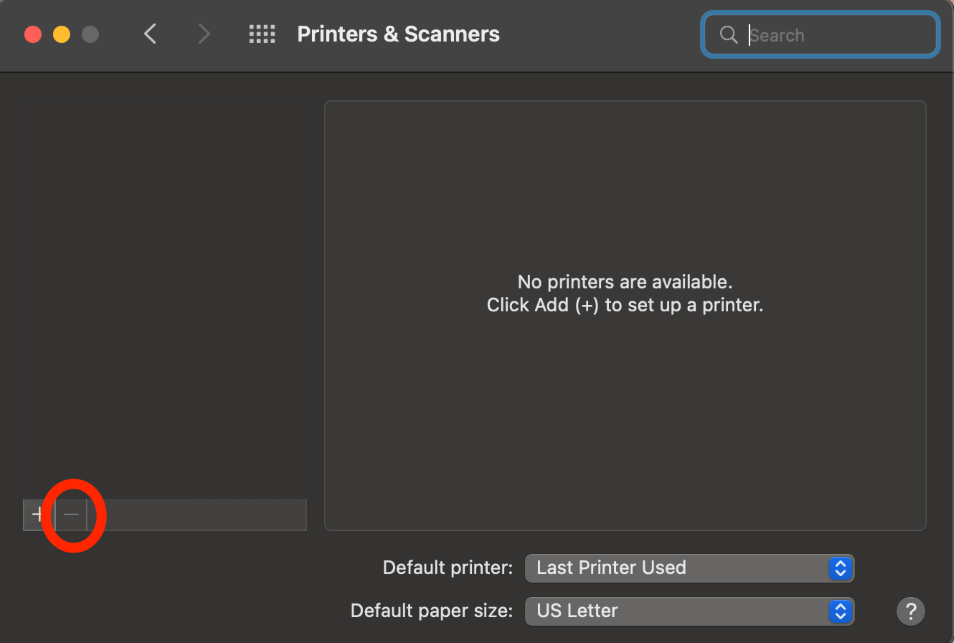Click the Add (+) printer button
Image resolution: width=954 pixels, height=643 pixels.
pyautogui.click(x=38, y=514)
